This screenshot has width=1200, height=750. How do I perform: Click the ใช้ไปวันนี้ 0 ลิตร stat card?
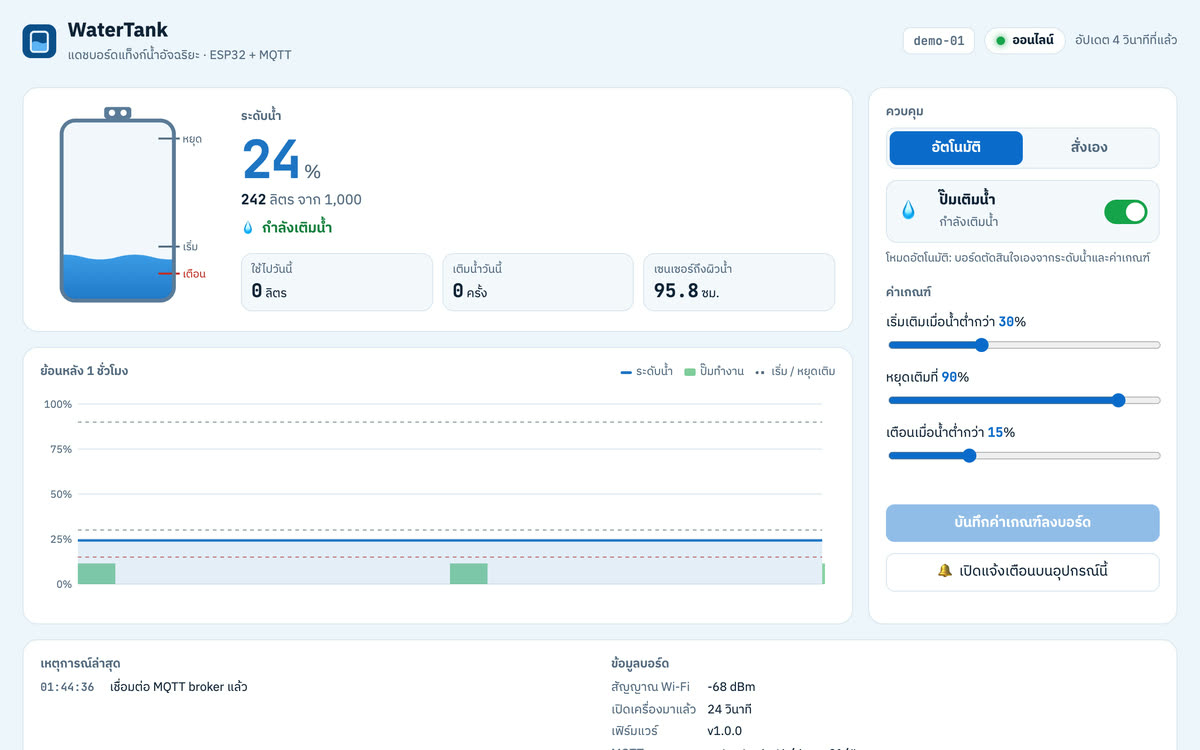[336, 282]
